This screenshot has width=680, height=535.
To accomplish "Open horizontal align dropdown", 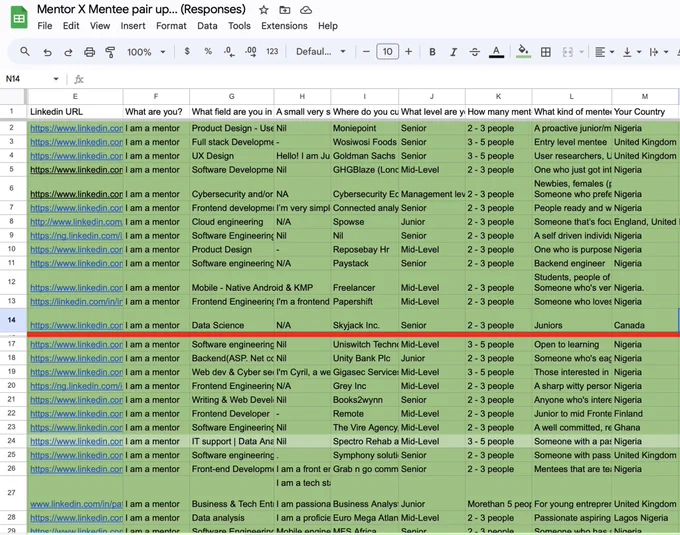I will coord(604,52).
